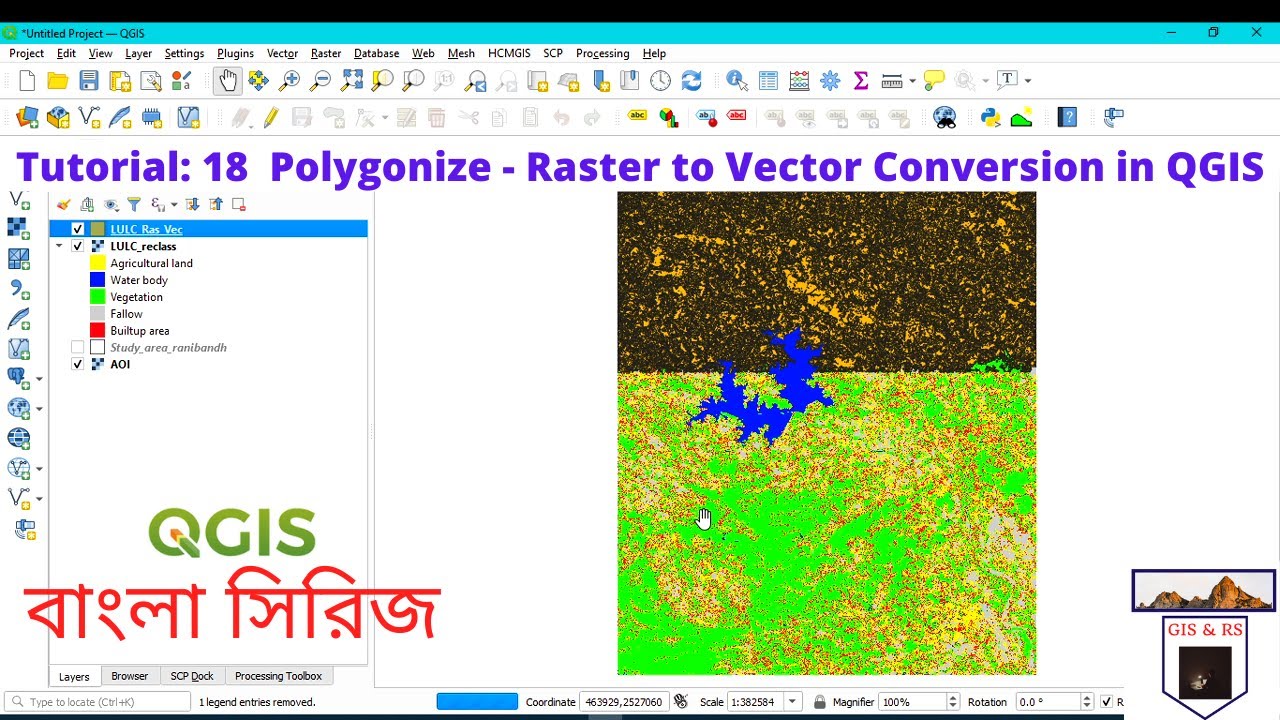Open the Measure tool dropdown arrow
The width and height of the screenshot is (1280, 720).
(912, 81)
